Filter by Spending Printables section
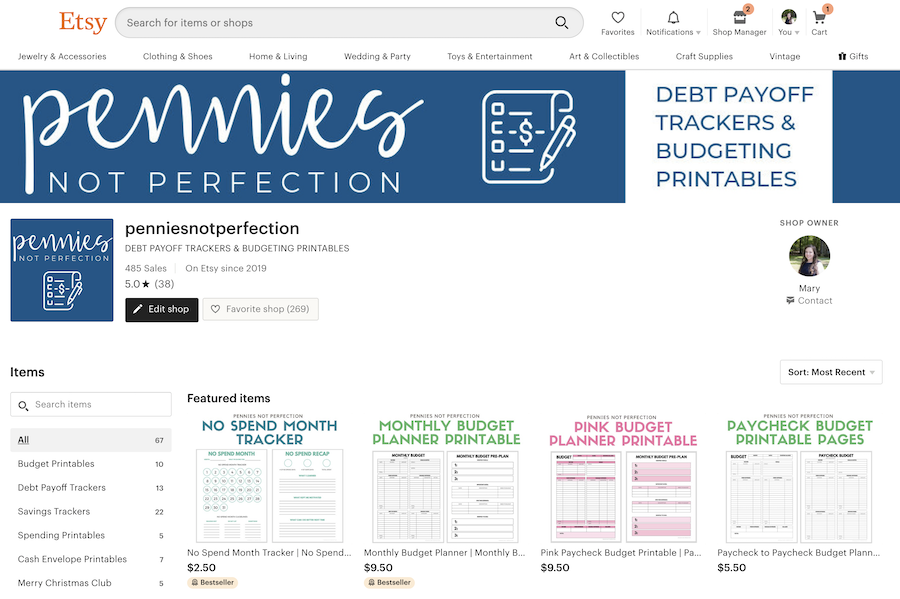This screenshot has width=900, height=599. [91, 535]
